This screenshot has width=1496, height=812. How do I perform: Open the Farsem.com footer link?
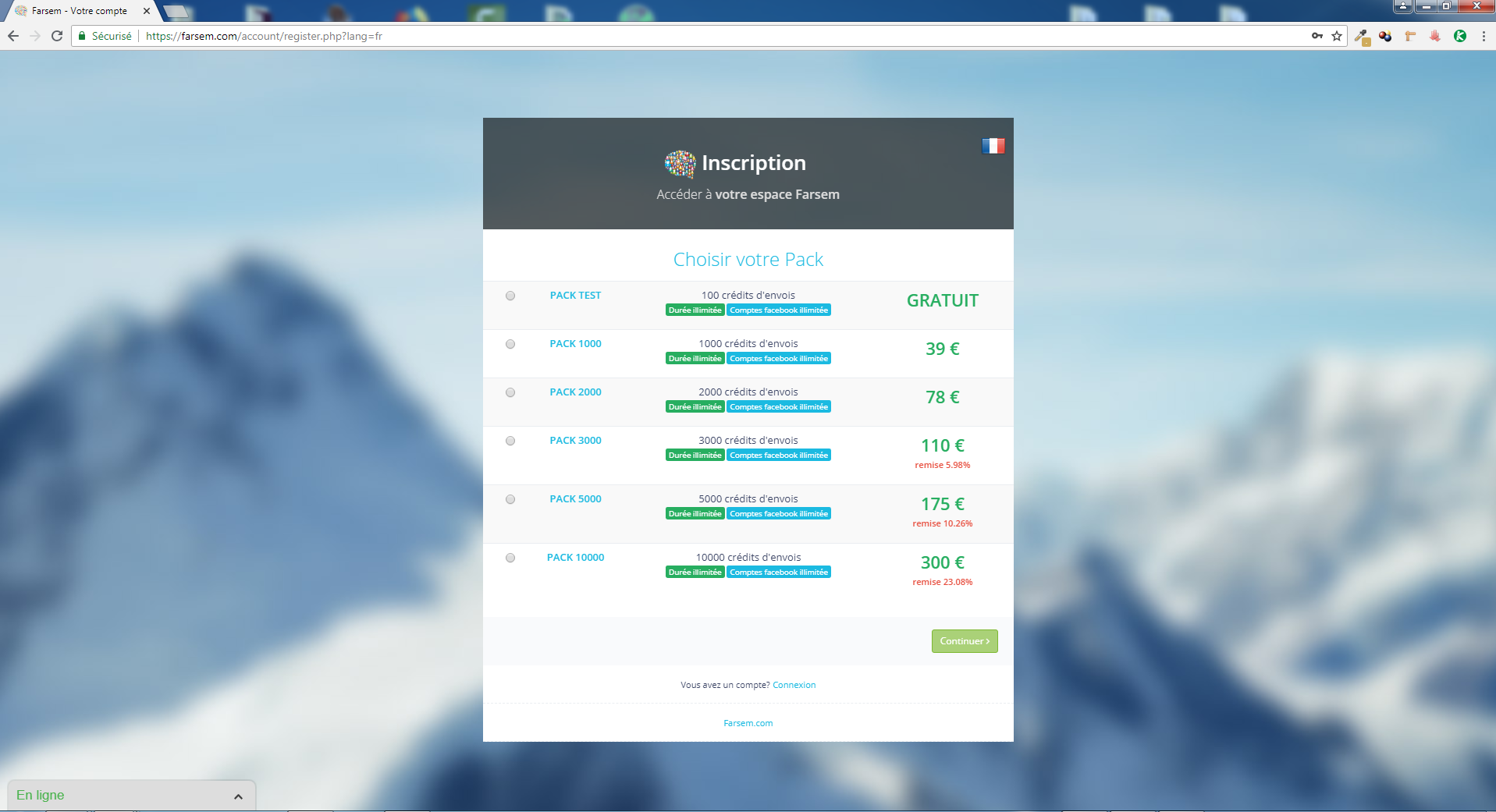(x=748, y=723)
